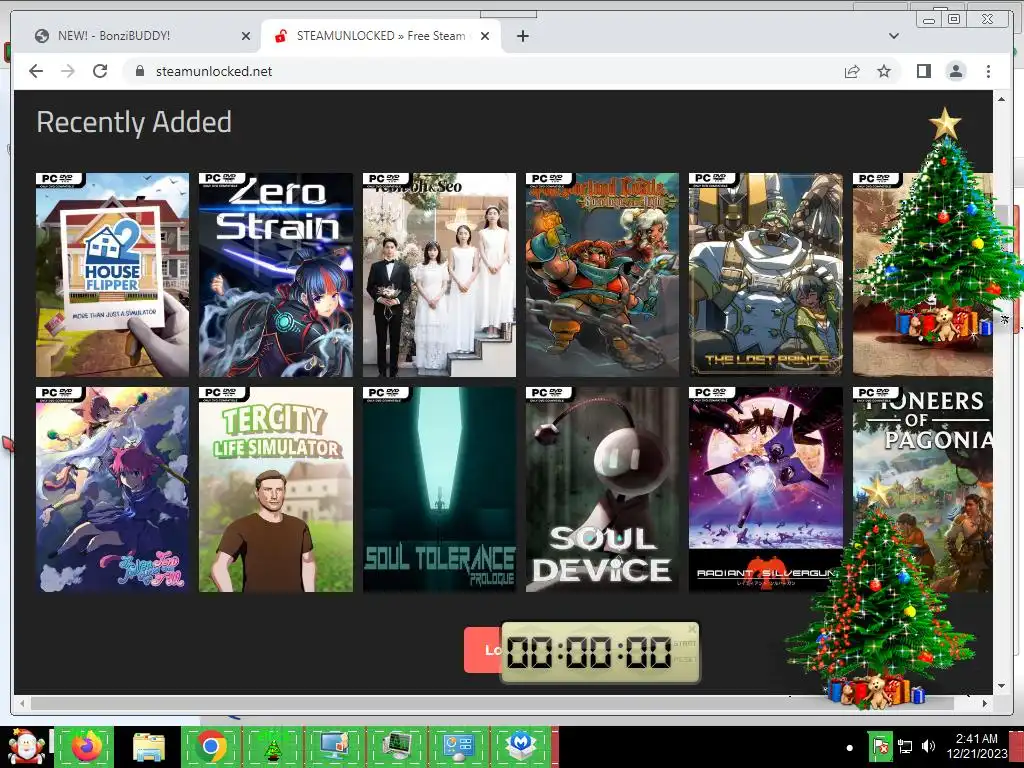Bookmark this page with the star
Viewport: 1024px width, 768px height.
point(884,71)
